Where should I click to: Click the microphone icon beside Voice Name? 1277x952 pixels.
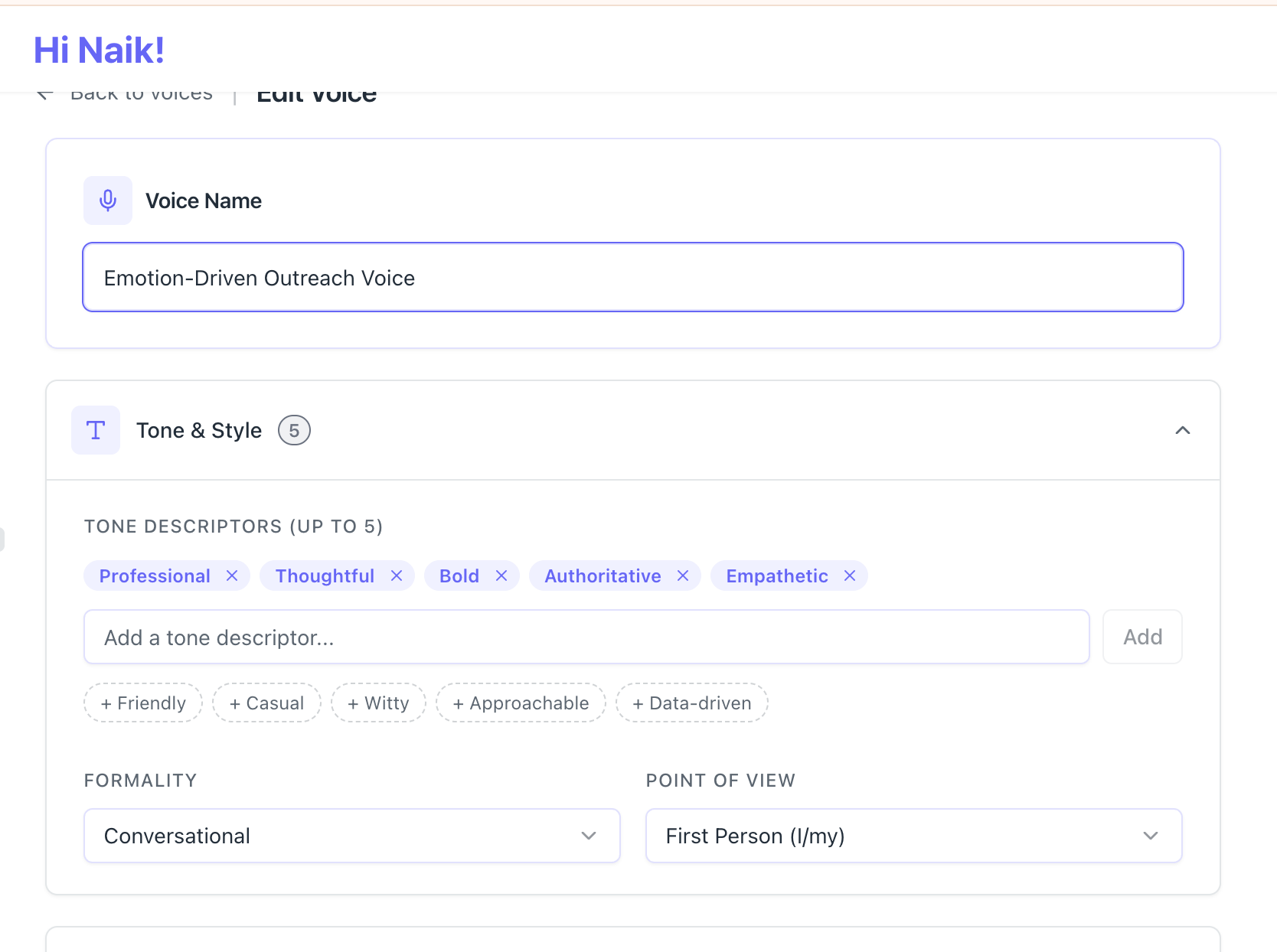tap(108, 201)
